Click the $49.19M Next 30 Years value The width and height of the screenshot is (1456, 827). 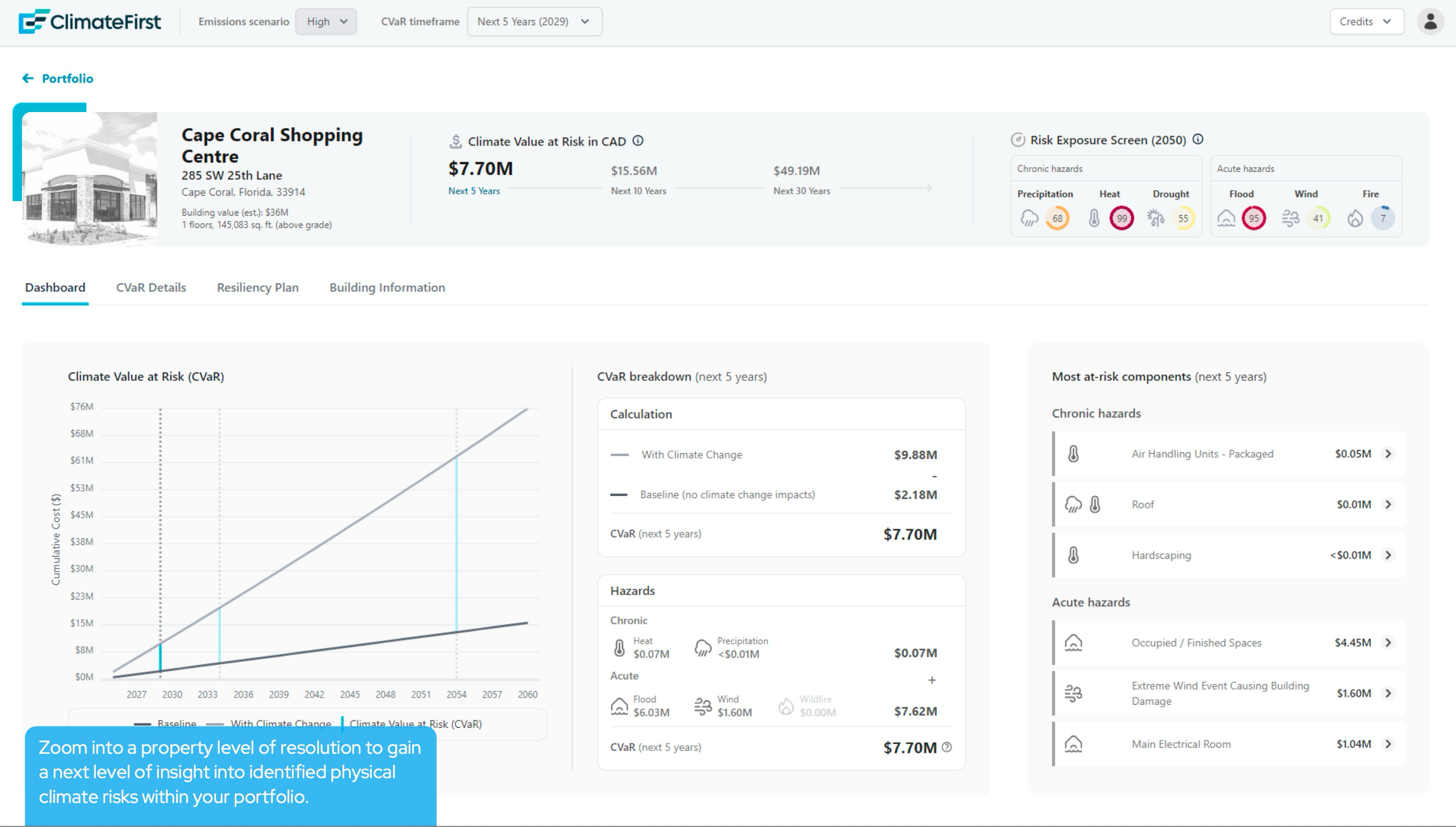tap(796, 170)
